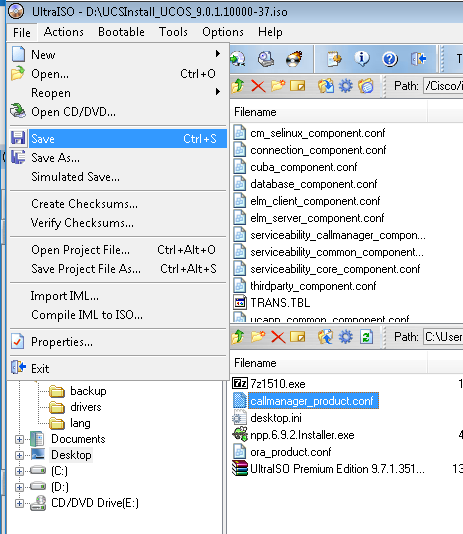Select the drivers folder in tree
Screen dimensions: 463x534
click(x=86, y=407)
